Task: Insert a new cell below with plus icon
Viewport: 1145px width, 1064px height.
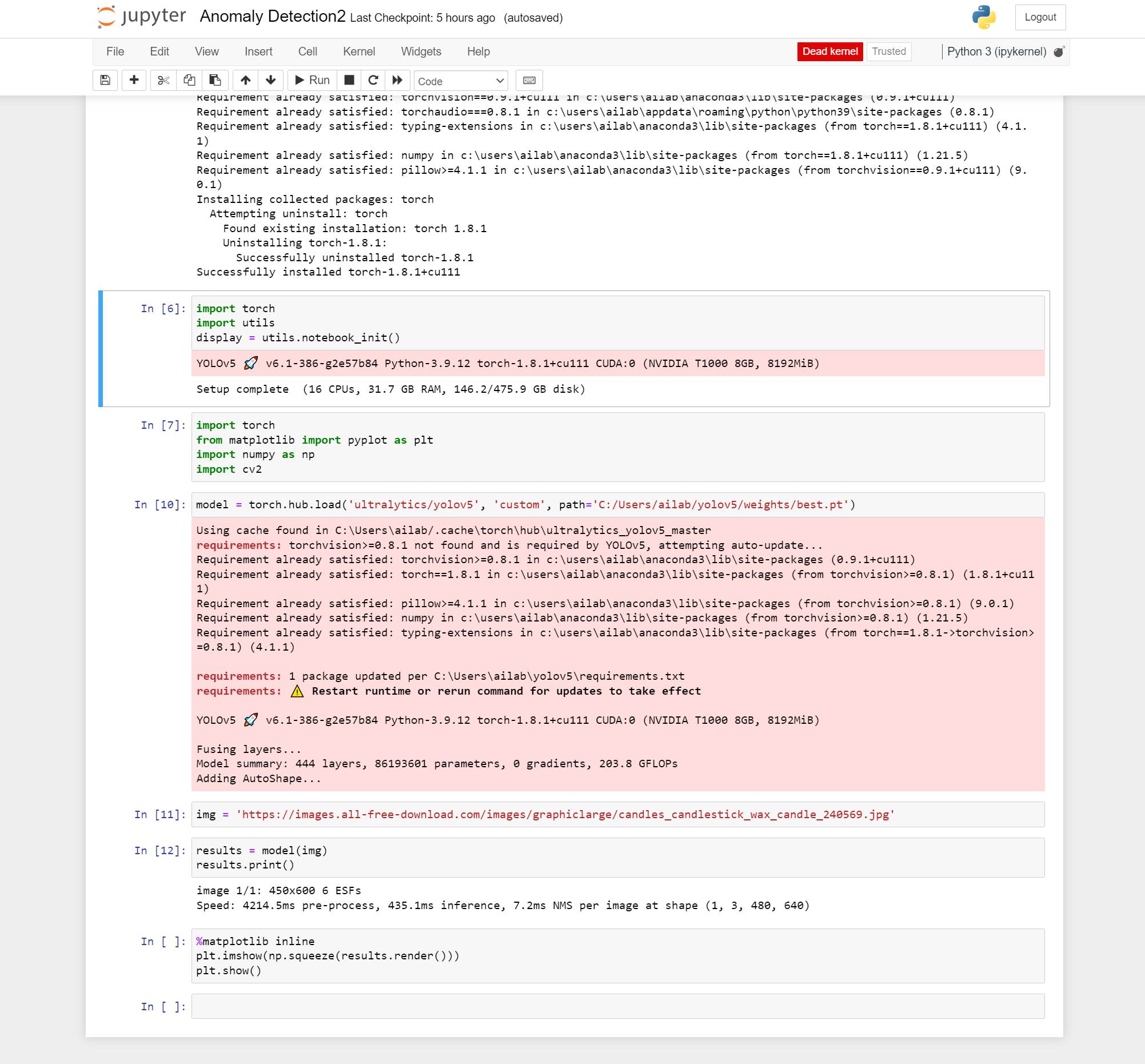Action: click(134, 80)
